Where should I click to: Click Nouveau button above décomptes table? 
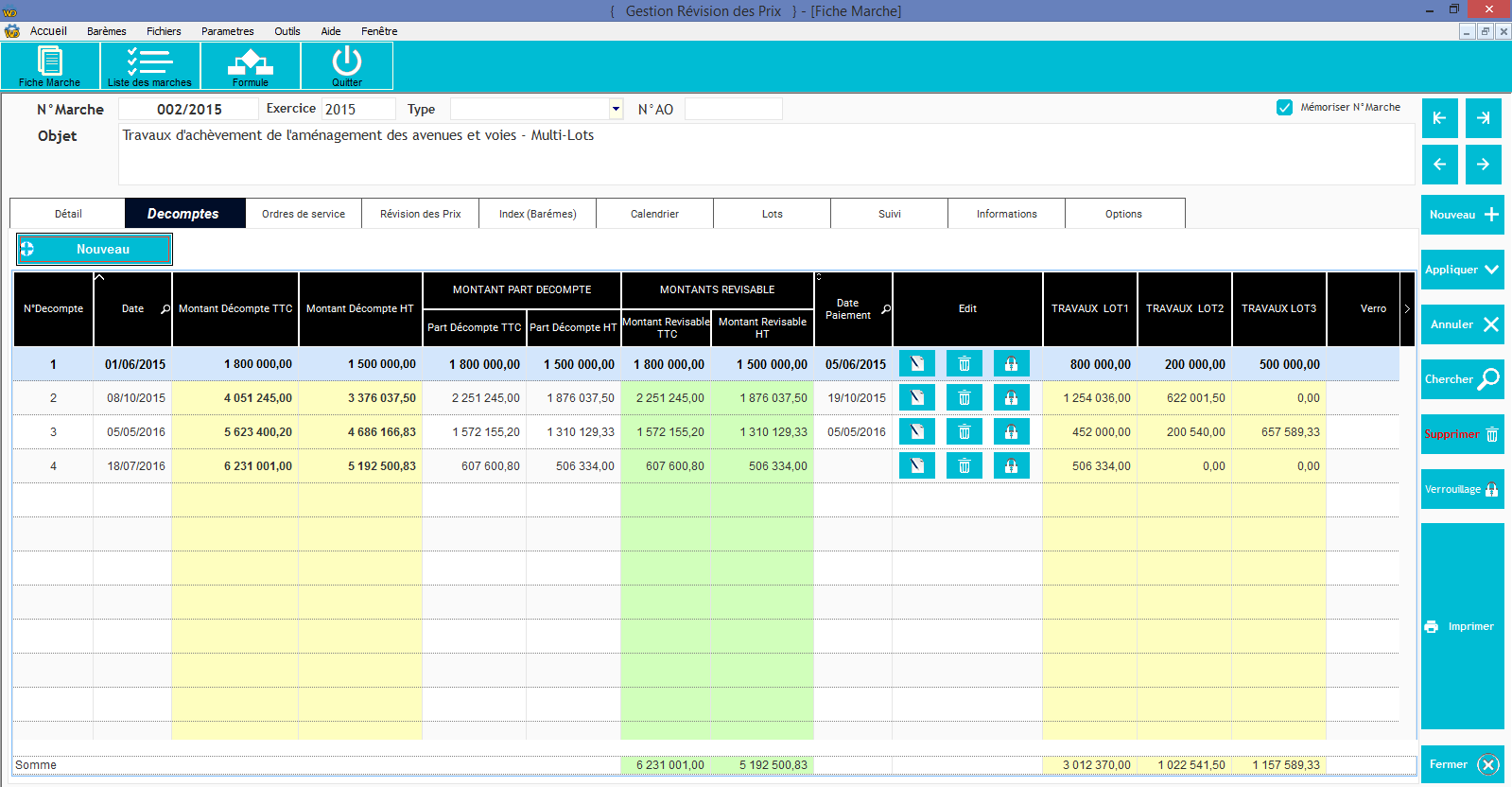(x=95, y=250)
